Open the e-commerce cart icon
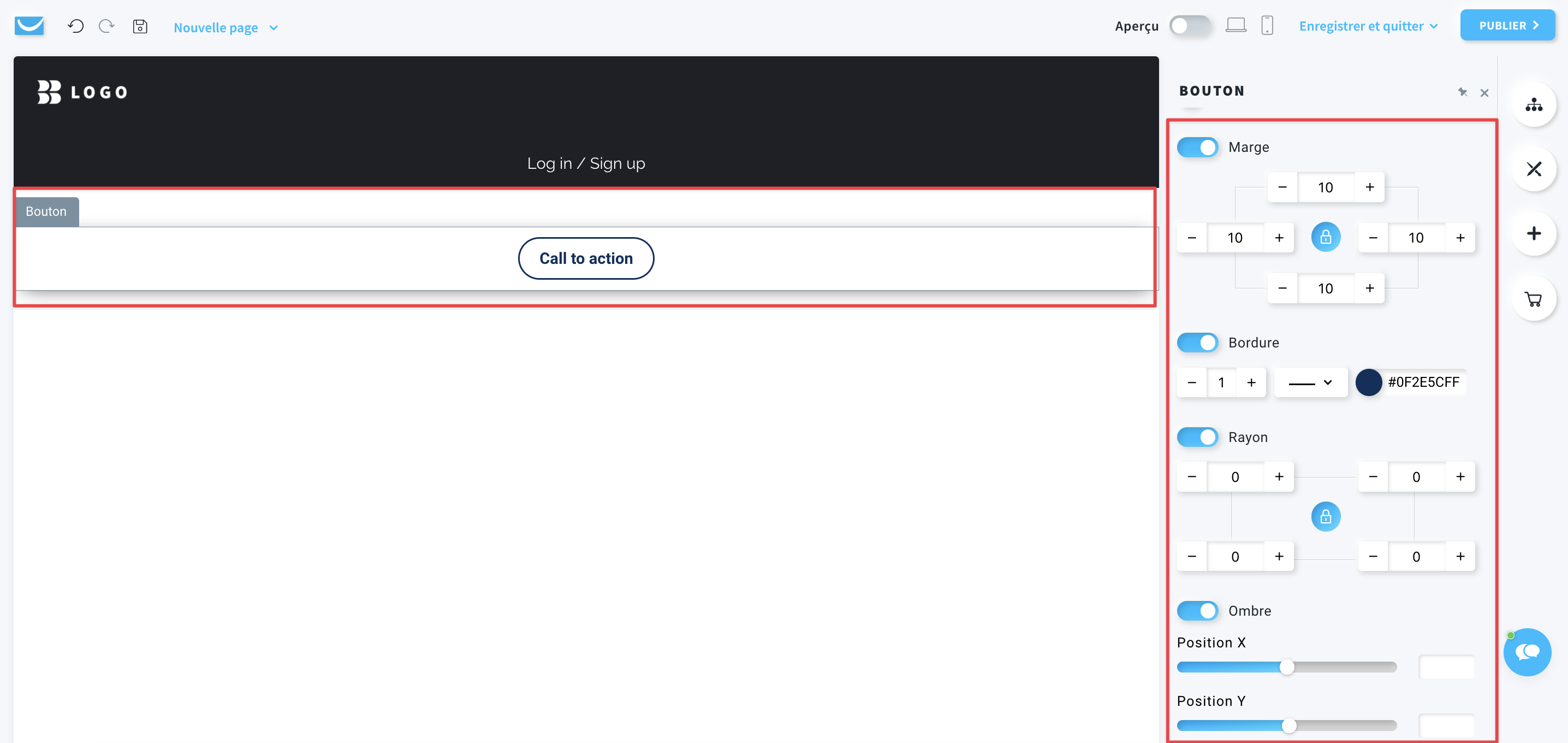The image size is (1568, 743). [1533, 299]
